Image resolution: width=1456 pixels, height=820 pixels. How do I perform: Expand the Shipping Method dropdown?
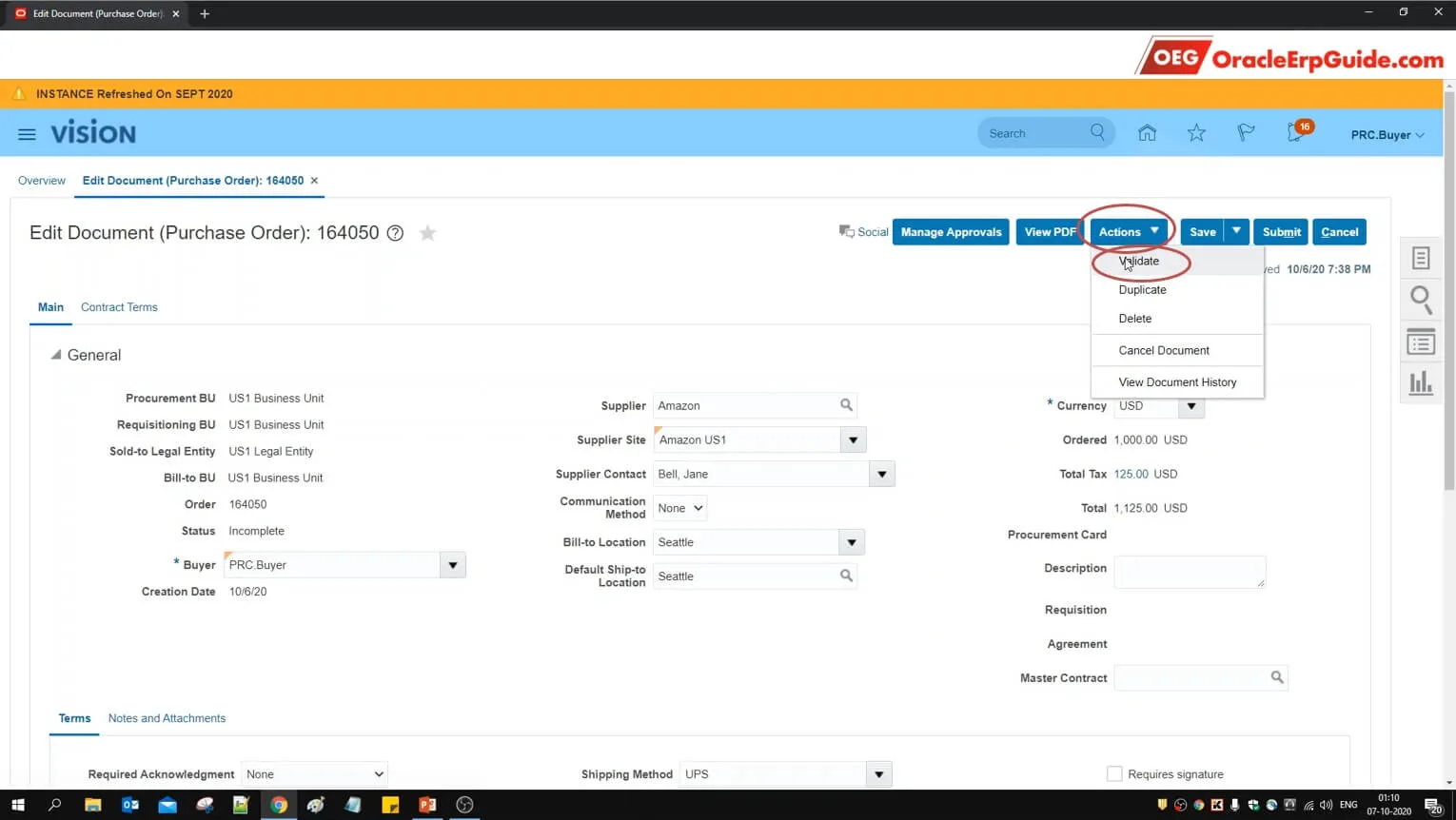tap(878, 774)
